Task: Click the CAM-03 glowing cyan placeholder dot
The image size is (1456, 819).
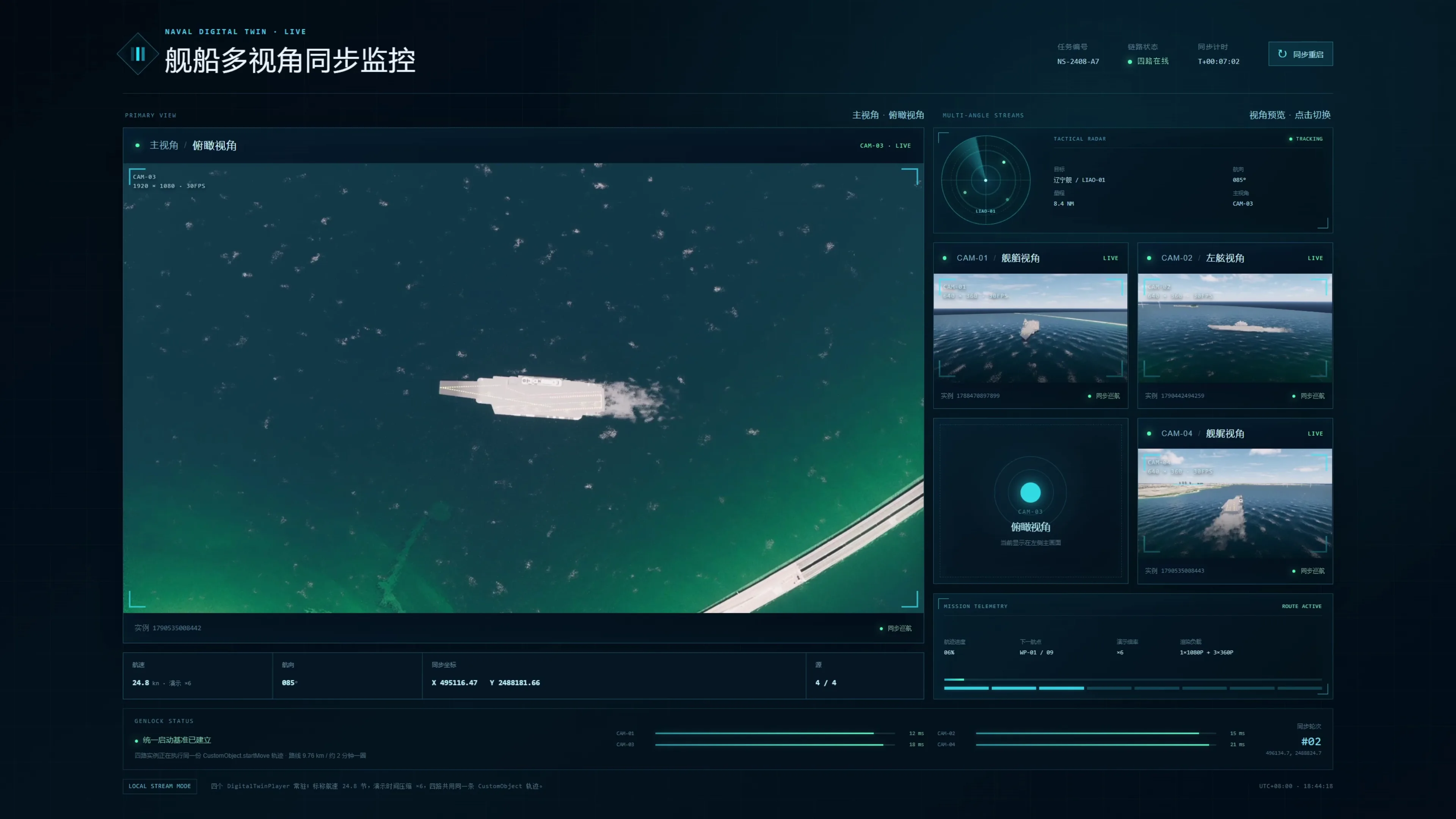Action: 1030,492
